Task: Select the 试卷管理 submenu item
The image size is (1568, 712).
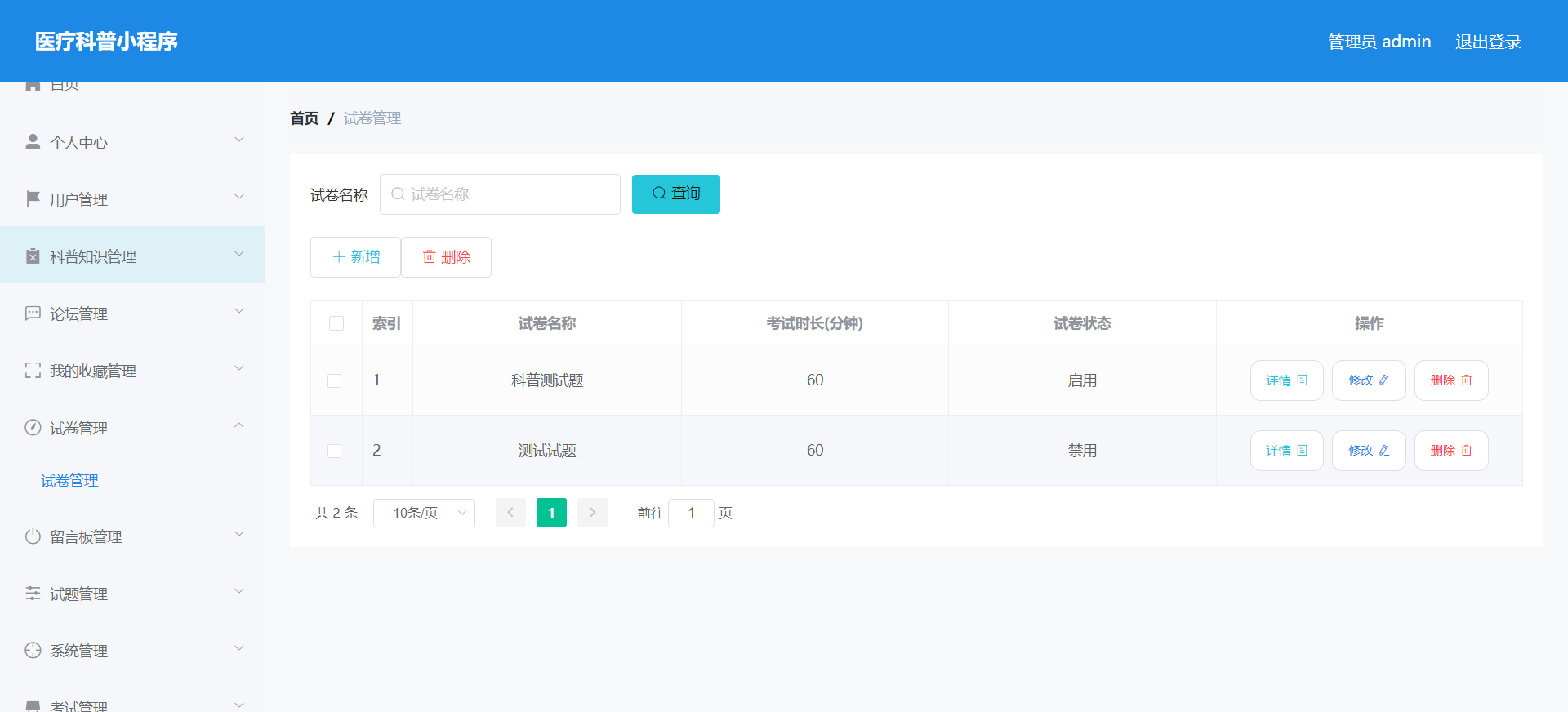Action: pyautogui.click(x=69, y=481)
